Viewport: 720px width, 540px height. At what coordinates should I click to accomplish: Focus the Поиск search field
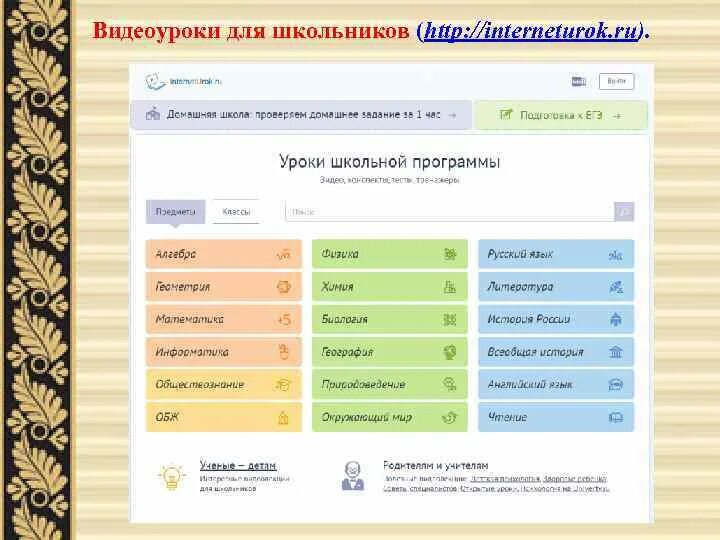[450, 212]
